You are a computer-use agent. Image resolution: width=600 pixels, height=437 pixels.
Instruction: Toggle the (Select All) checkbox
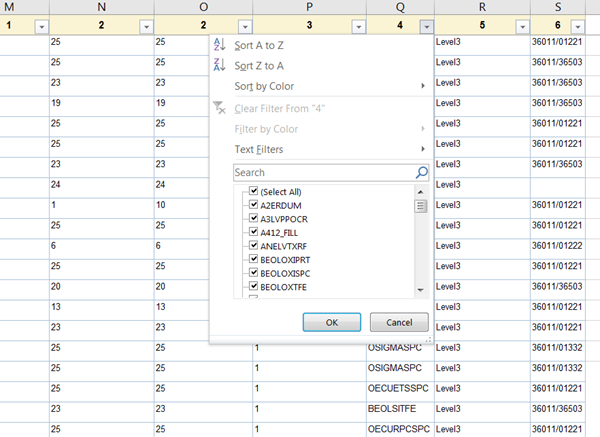[x=253, y=191]
